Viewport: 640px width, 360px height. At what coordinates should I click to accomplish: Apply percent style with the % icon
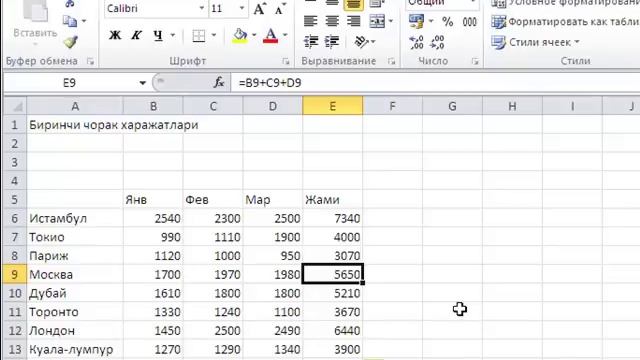point(448,22)
